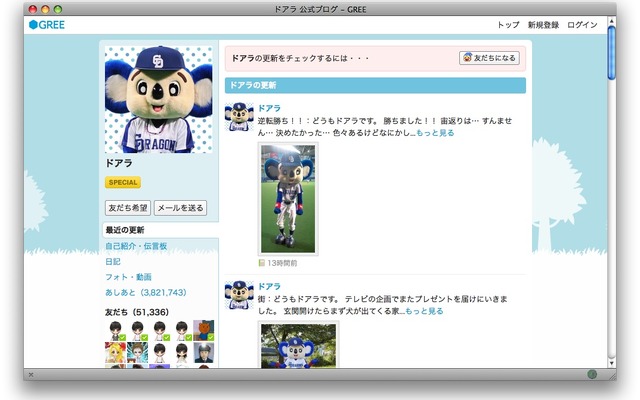Image resolution: width=640 pixels, height=400 pixels.
Task: Click the status bar x icon
Action: [31, 374]
